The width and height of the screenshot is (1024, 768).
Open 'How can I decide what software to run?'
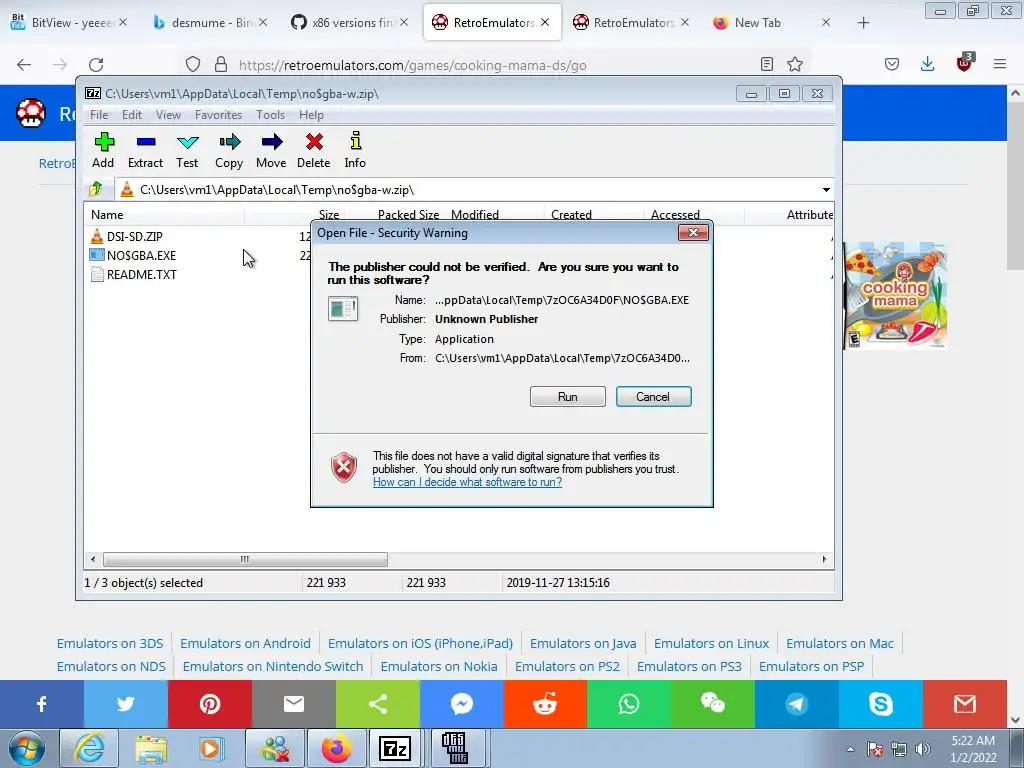468,482
